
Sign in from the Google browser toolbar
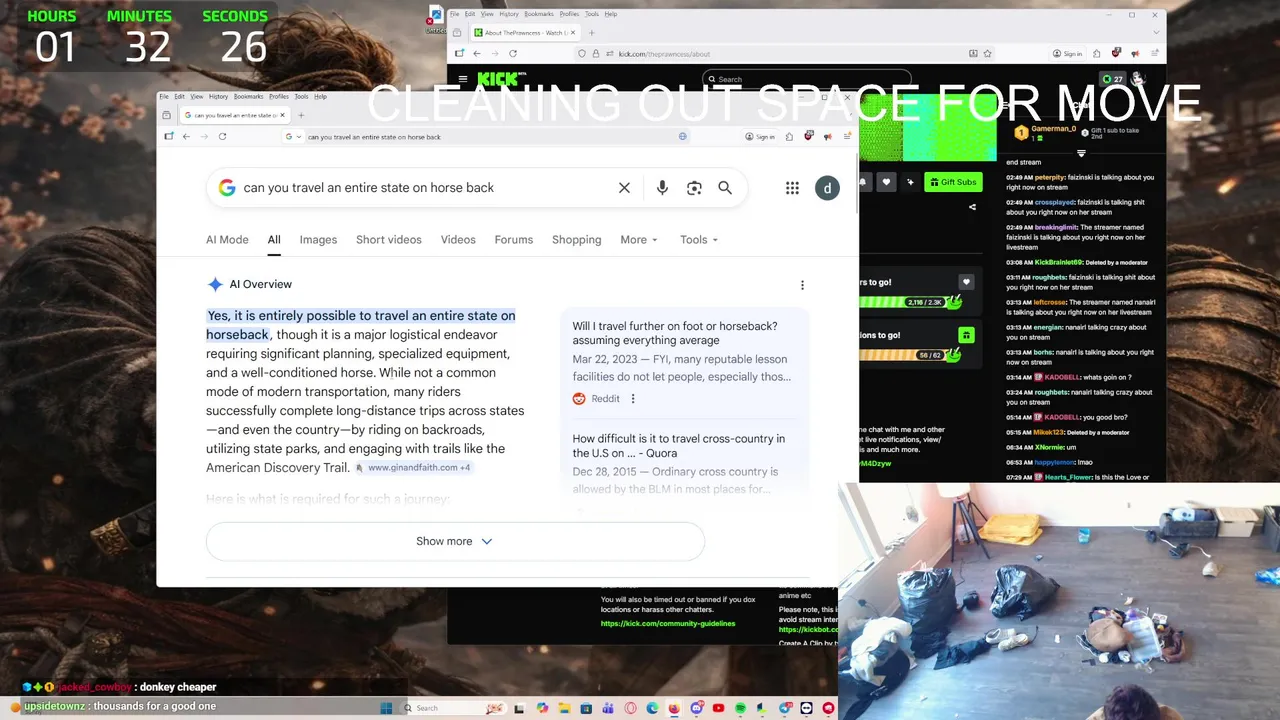pos(761,136)
